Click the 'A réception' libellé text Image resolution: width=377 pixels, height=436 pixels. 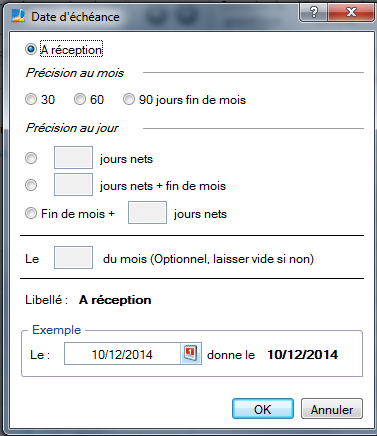(115, 300)
